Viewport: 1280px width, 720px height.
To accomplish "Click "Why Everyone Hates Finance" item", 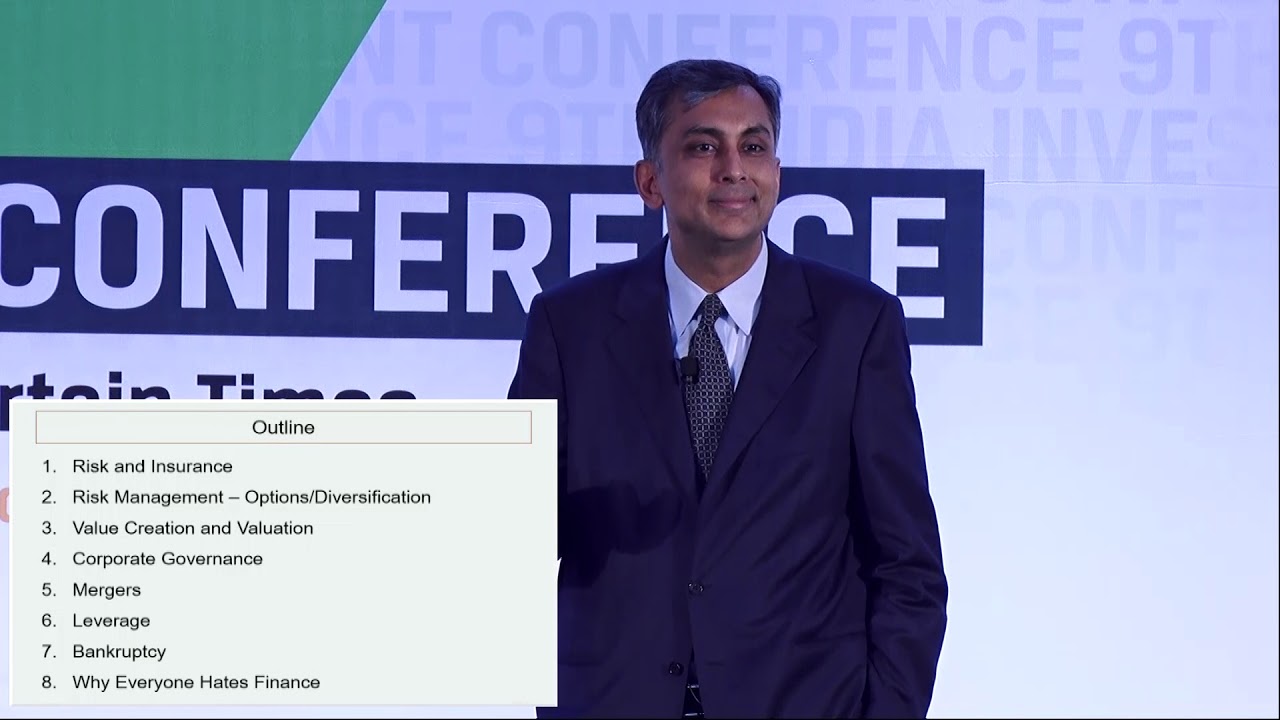I will (196, 683).
